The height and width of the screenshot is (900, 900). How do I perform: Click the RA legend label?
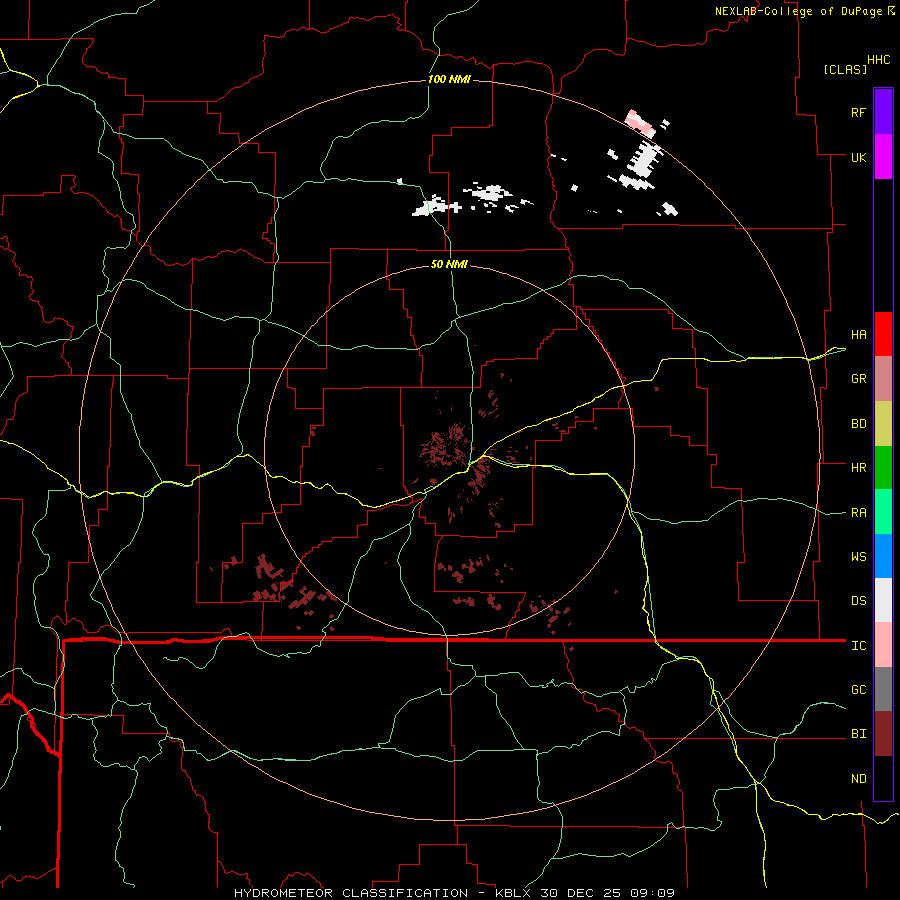point(858,513)
